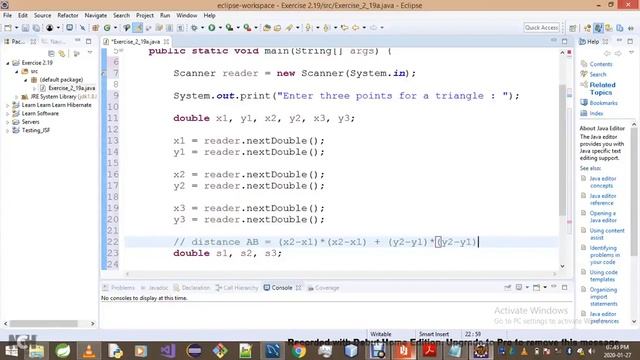This screenshot has height=360, width=640.
Task: Click the editor vertical scrollbar
Action: [x=562, y=151]
